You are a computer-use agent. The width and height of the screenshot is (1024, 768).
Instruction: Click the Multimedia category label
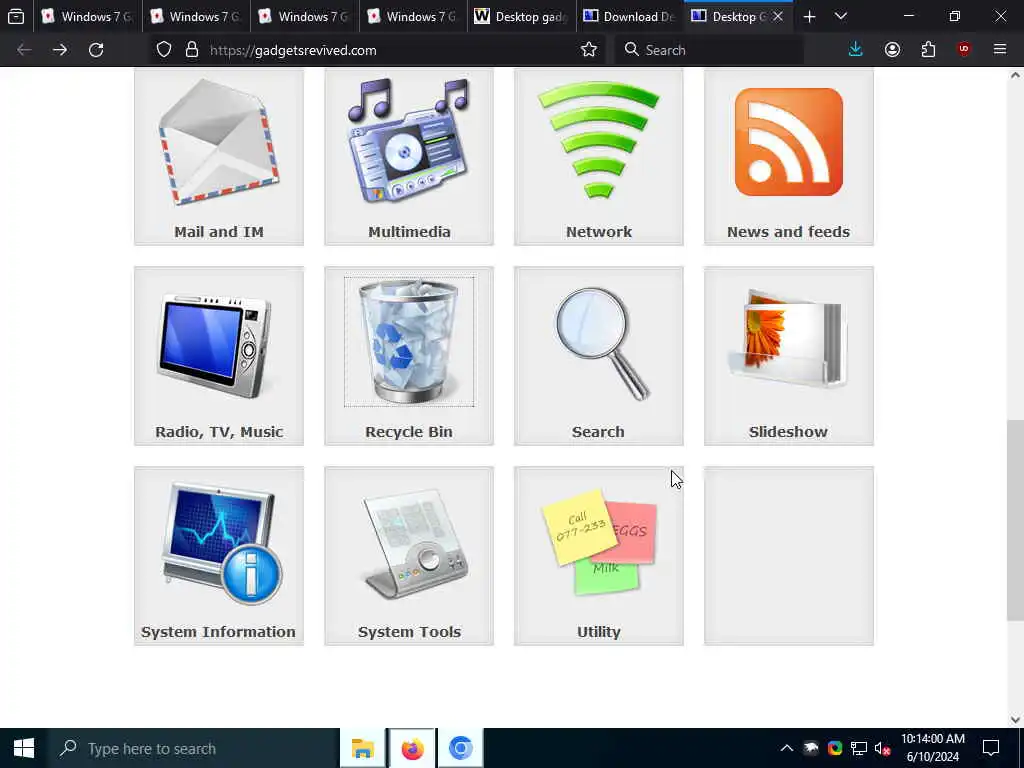[409, 232]
